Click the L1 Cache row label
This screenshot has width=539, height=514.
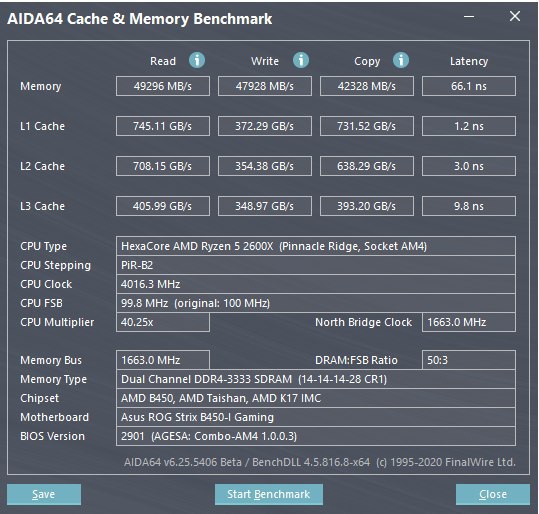42,126
